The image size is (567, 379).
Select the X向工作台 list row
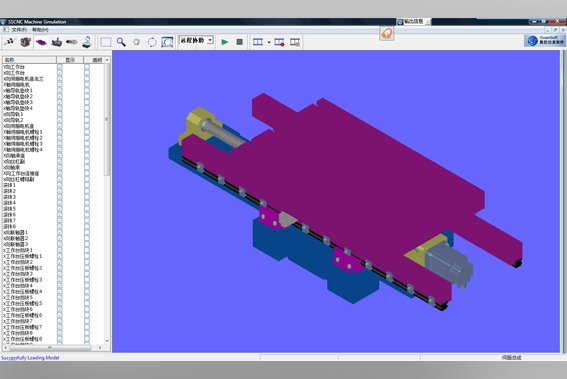(x=14, y=73)
